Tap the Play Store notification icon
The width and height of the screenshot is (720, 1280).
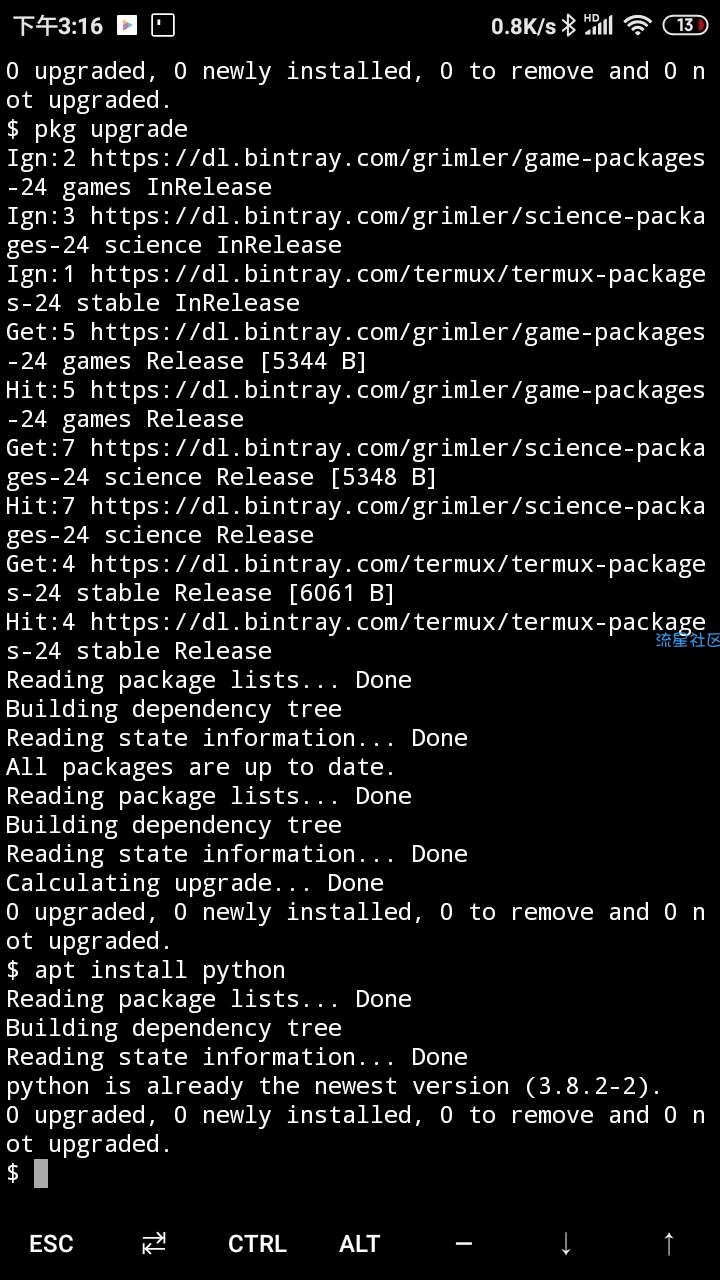pos(127,25)
